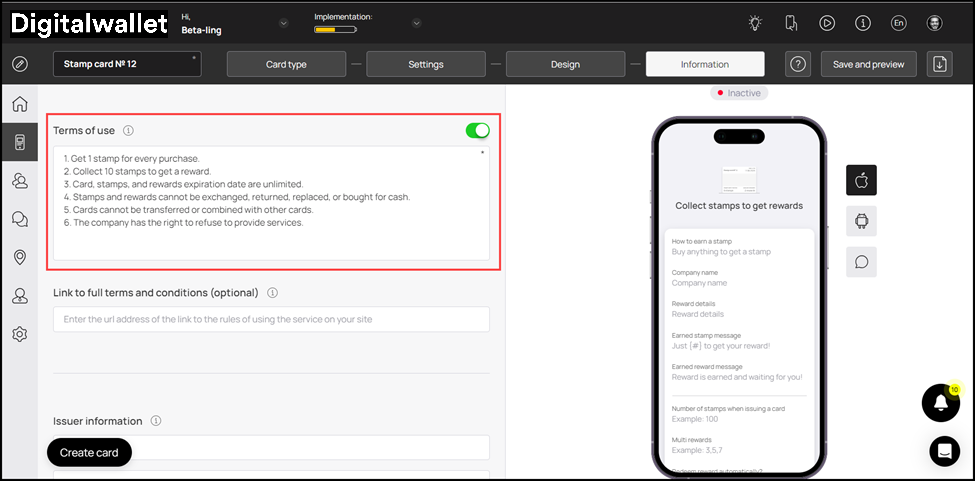Image resolution: width=975 pixels, height=481 pixels.
Task: Switch to the Design step
Action: point(565,64)
